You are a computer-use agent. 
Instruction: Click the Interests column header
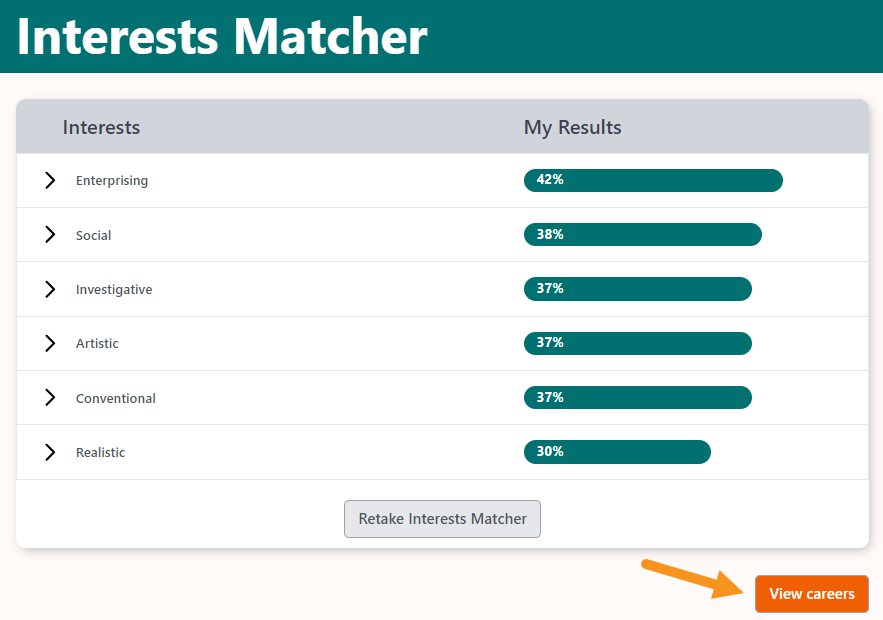point(101,127)
